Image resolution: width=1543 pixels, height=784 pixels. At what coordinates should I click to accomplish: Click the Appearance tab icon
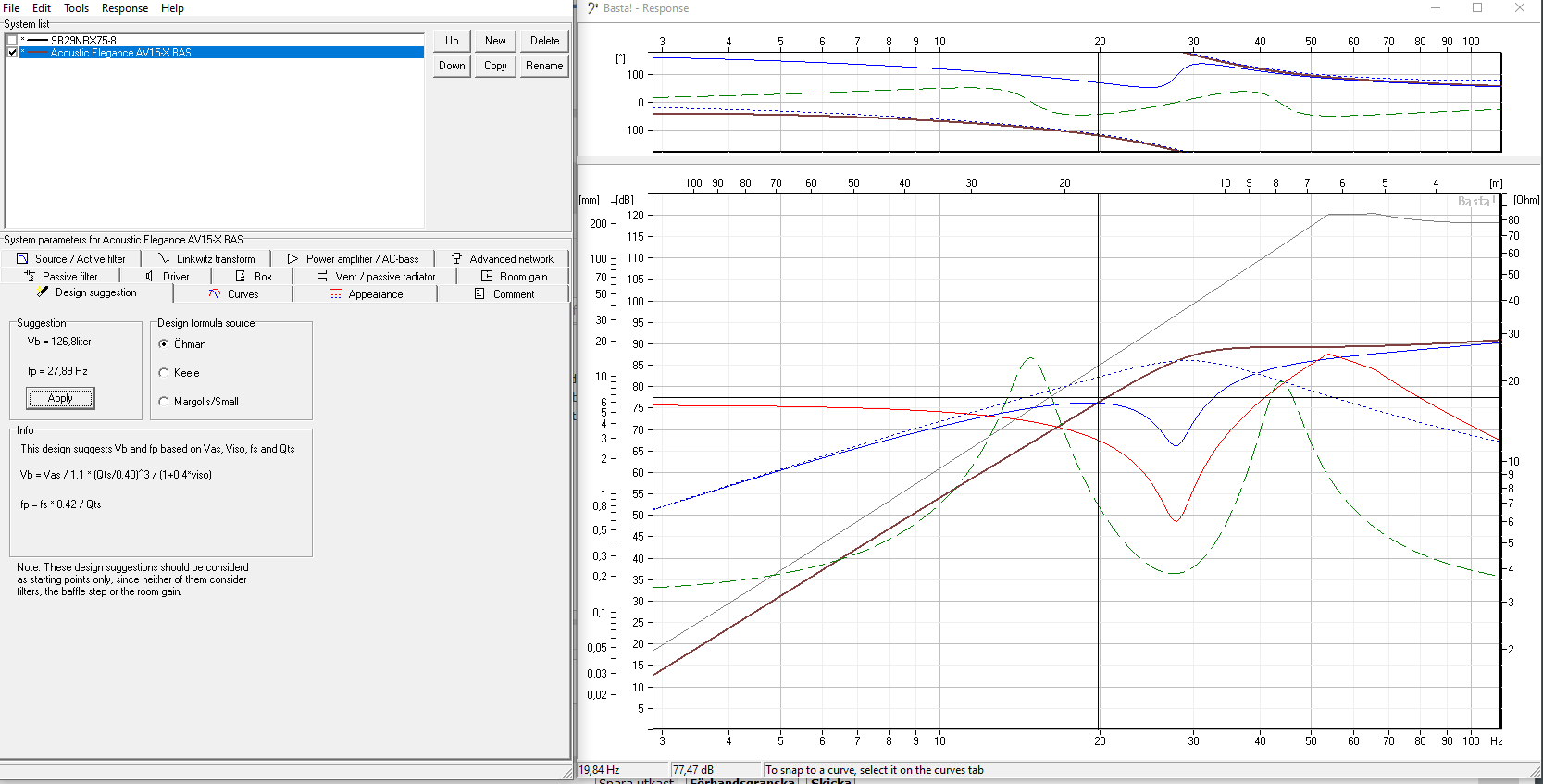tap(336, 294)
